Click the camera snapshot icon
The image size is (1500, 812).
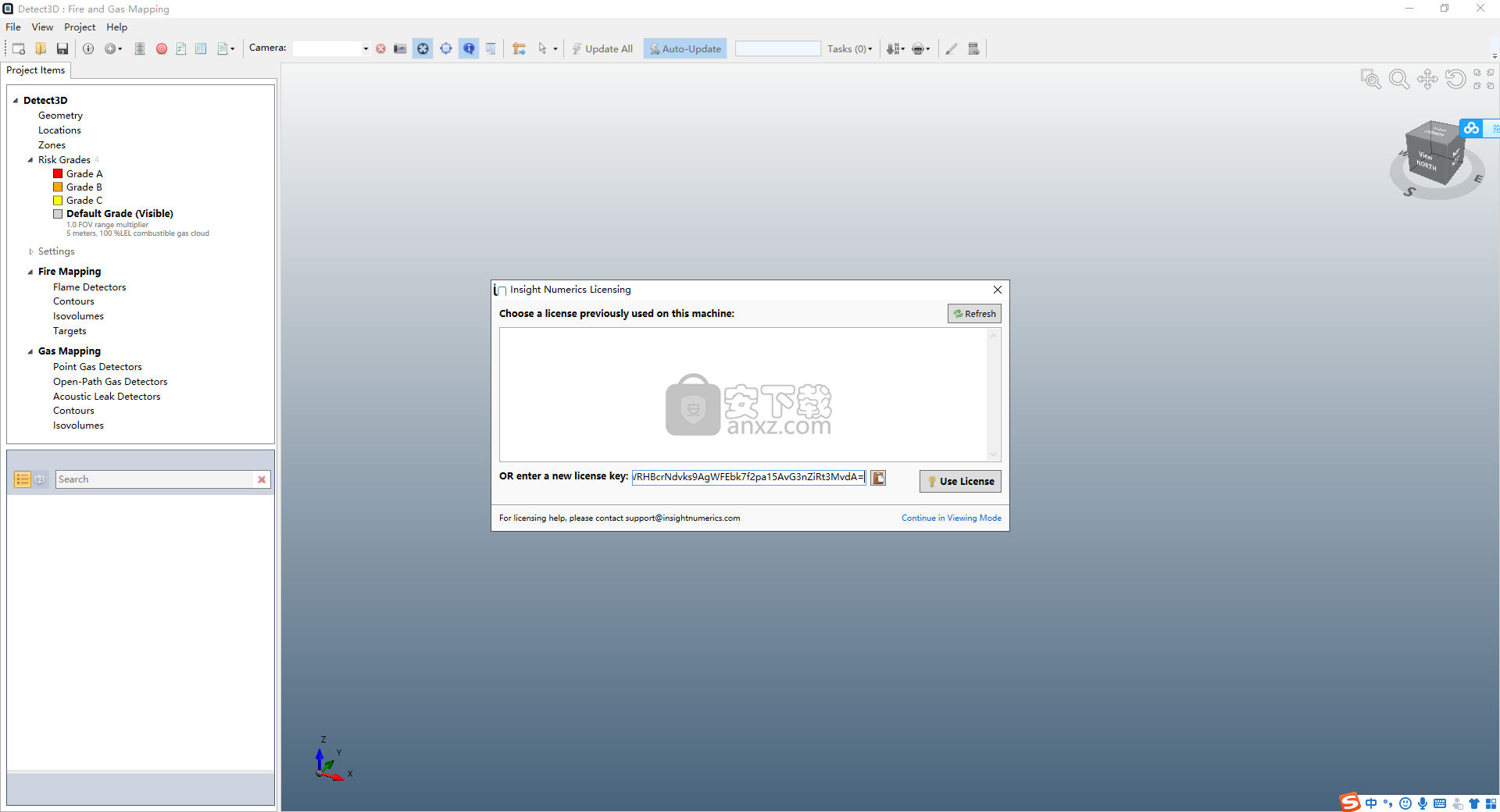click(400, 48)
